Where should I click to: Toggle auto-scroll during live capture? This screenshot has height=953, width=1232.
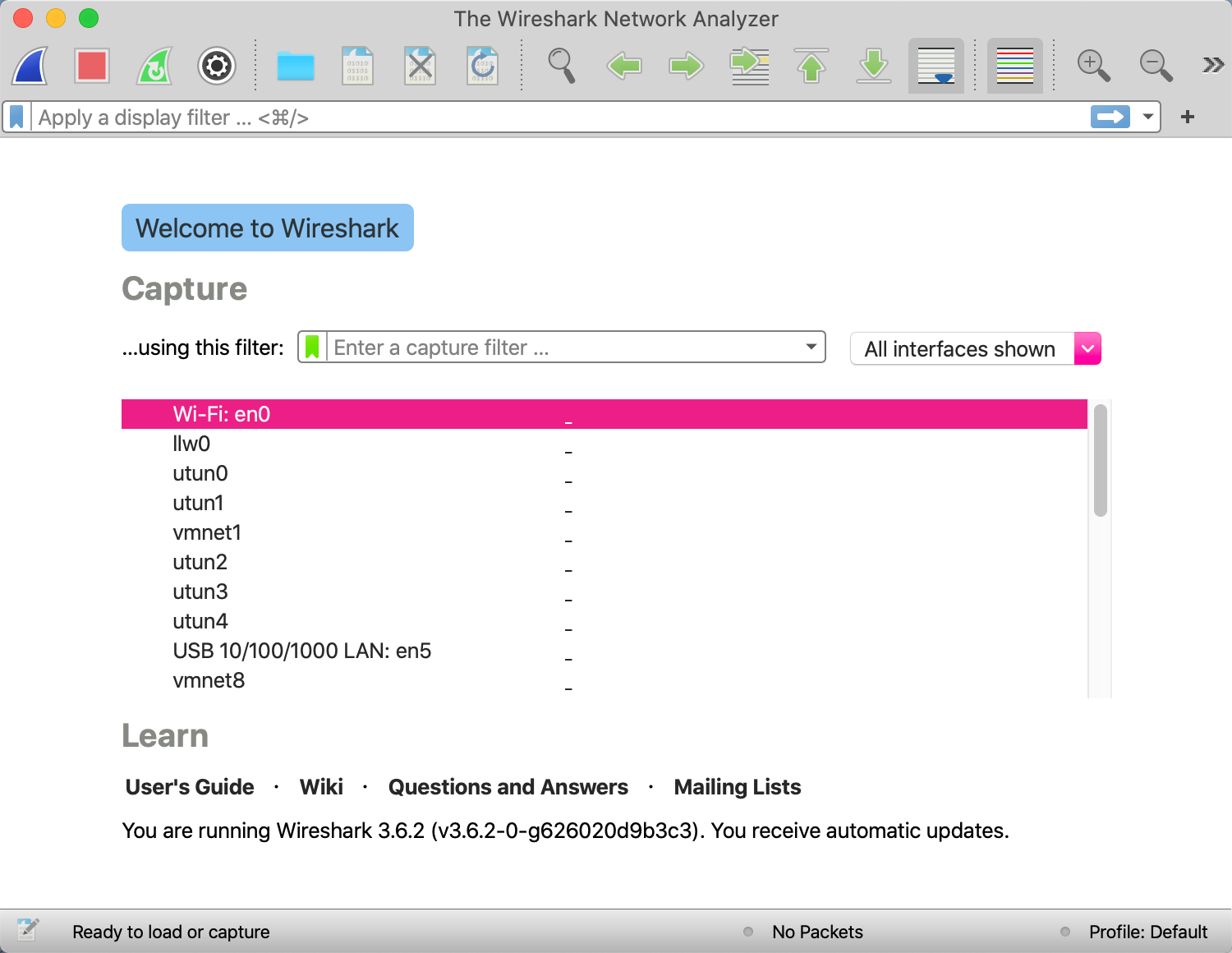pos(936,66)
